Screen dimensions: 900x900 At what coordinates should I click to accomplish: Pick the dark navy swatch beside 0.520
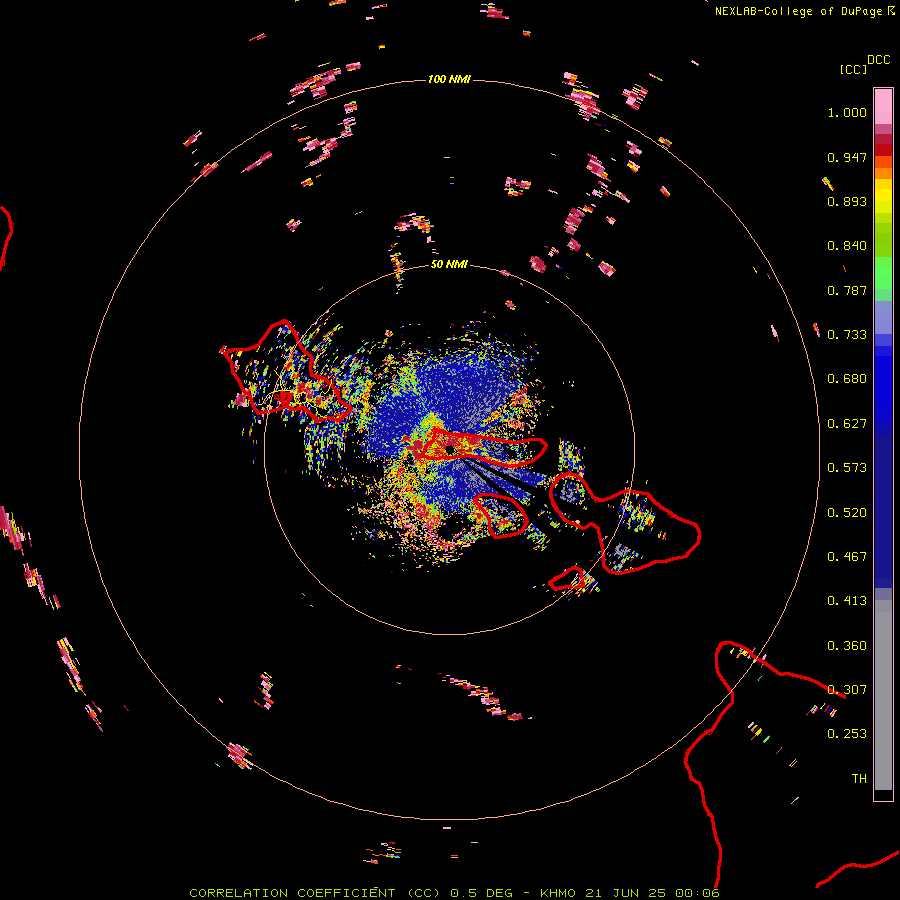click(x=883, y=506)
